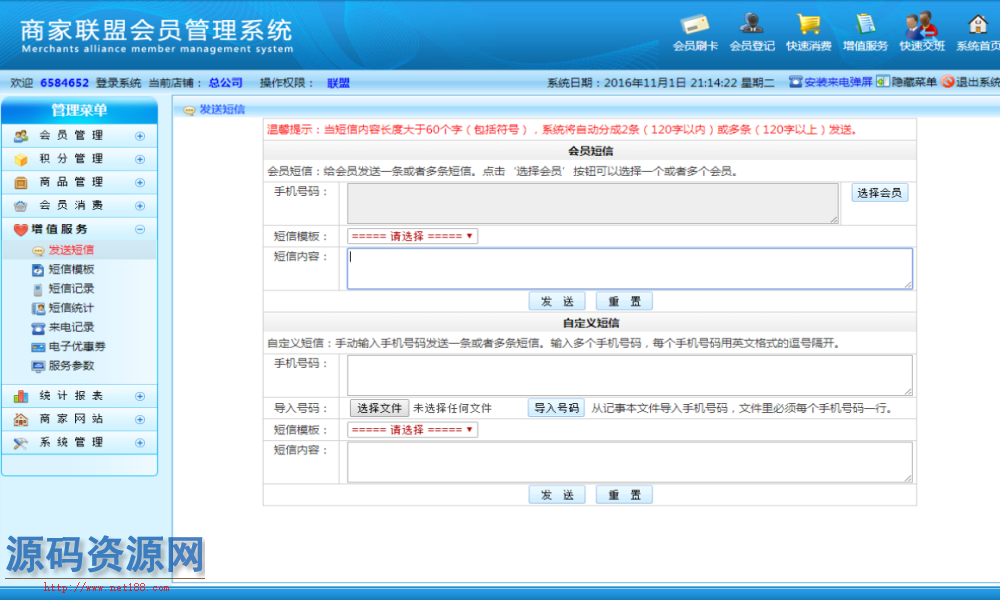Screen dimensions: 1000x600
Task: Expand 会员管理 with its plus button
Action: [140, 136]
